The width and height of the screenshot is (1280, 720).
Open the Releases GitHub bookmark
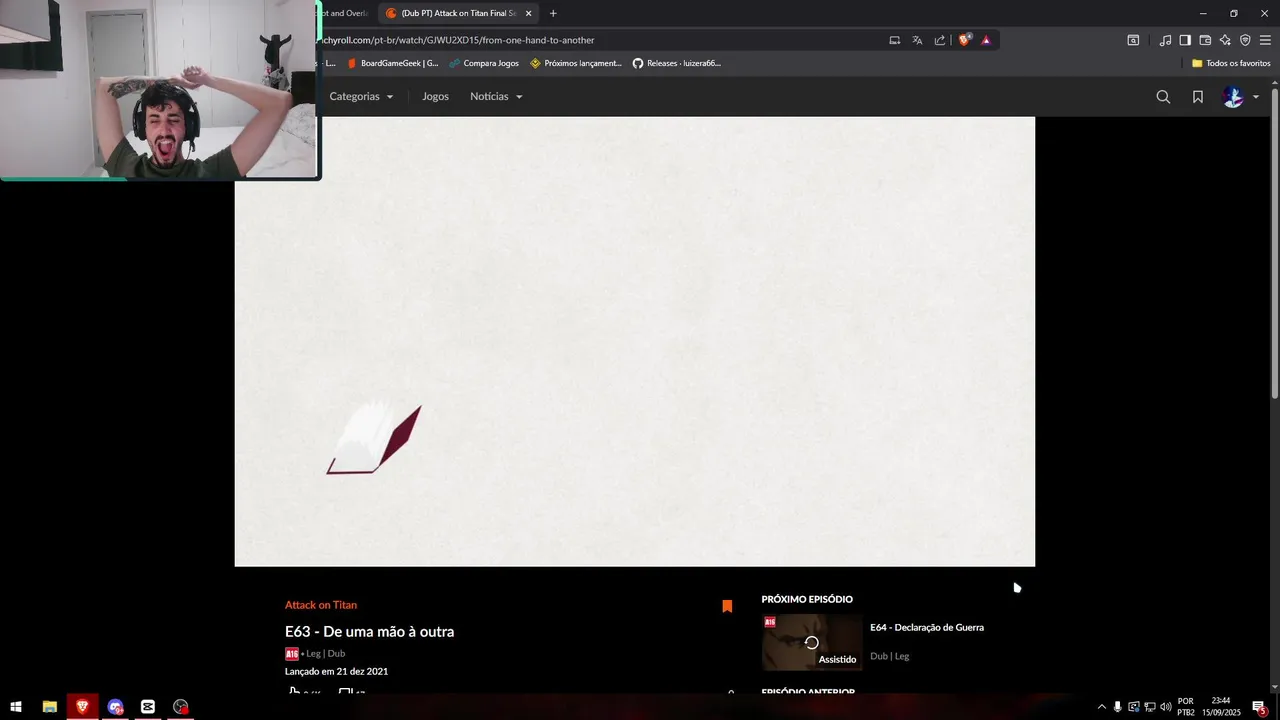point(677,63)
